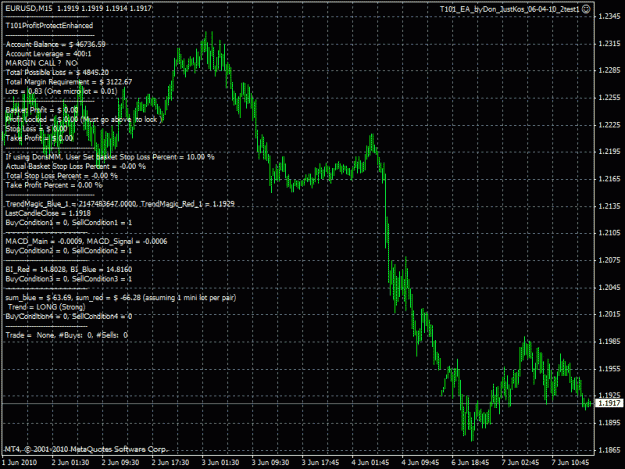Click the BuyCondition2 / SellCondition2 line
625x469 pixels.
pyautogui.click(x=69, y=251)
